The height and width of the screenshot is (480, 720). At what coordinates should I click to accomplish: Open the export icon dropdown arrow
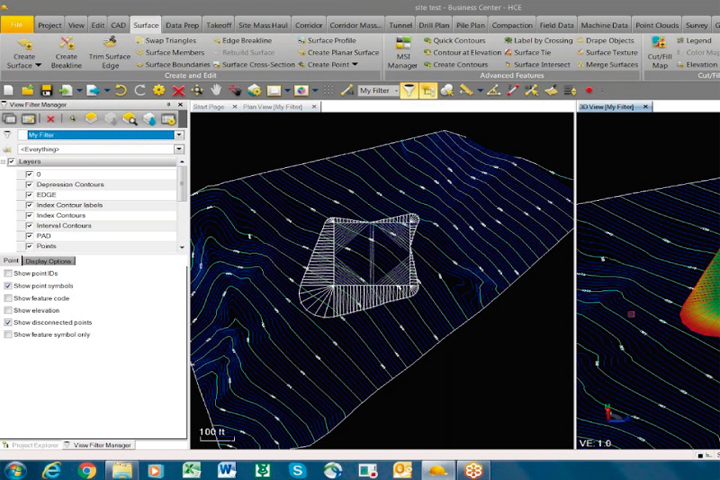107,90
